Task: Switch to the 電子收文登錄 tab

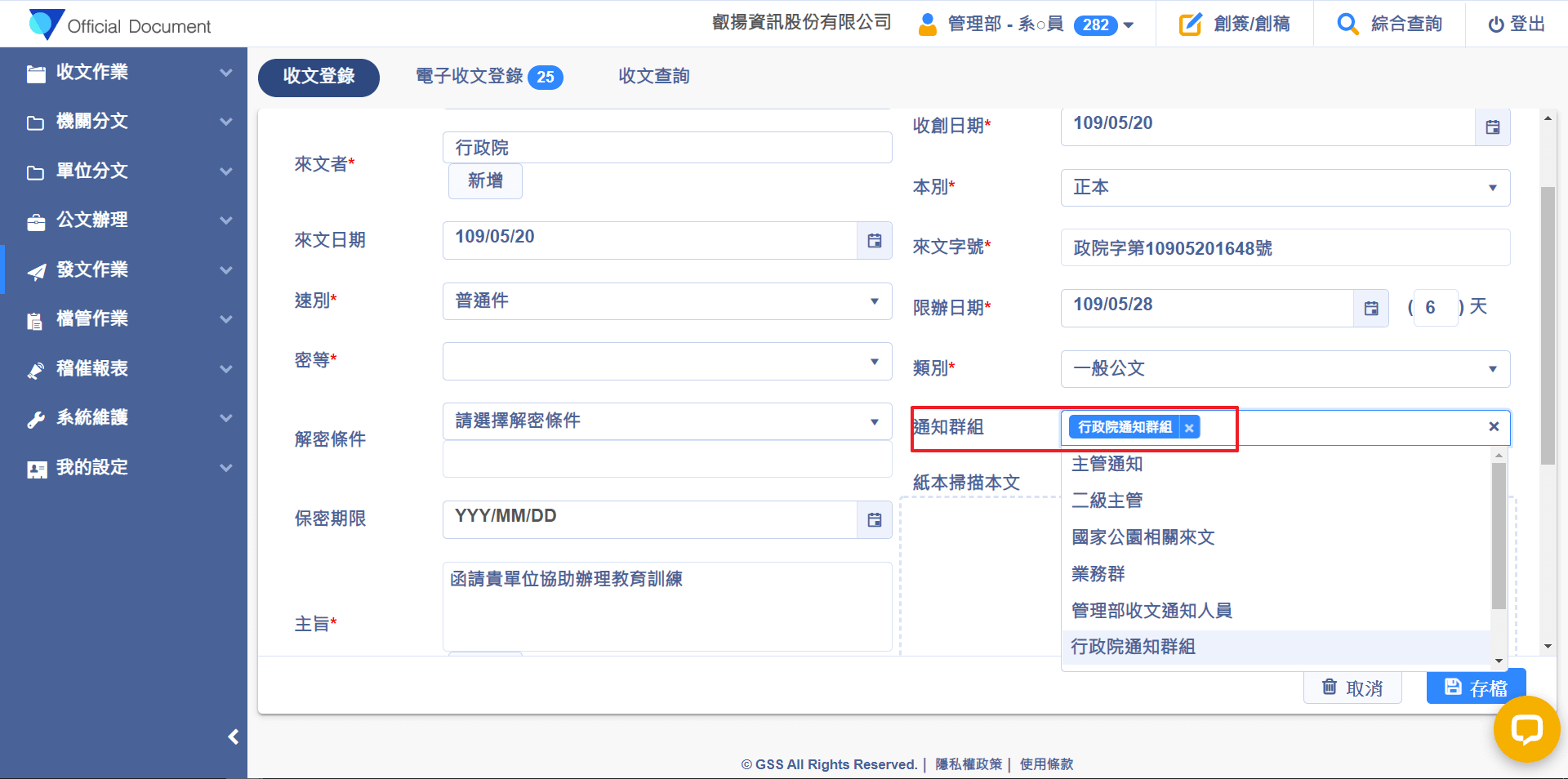Action: (488, 77)
